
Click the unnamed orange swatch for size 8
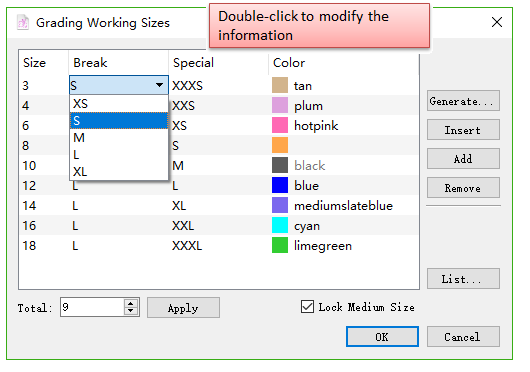pyautogui.click(x=280, y=145)
